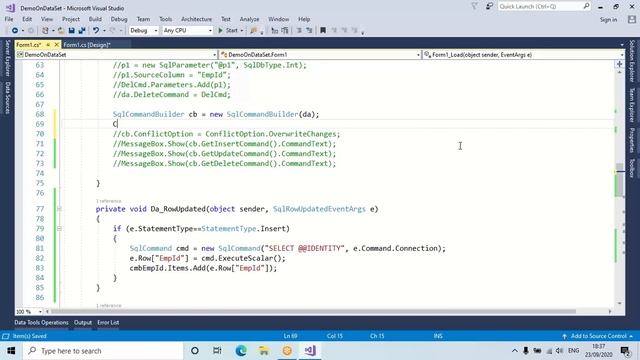The width and height of the screenshot is (640, 360).
Task: Open the Form1_Load member dropdown
Action: 524,55
